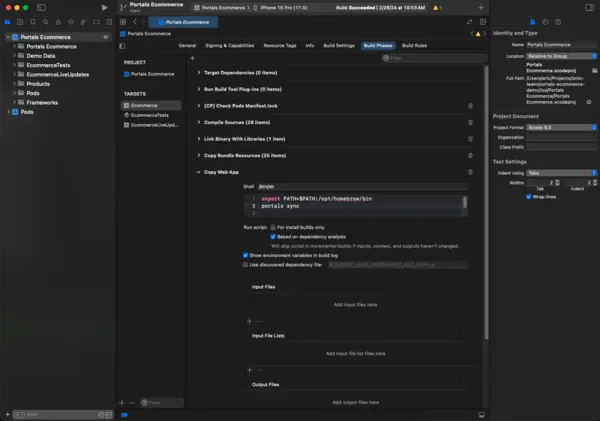Viewport: 600px width, 421px height.
Task: Switch to the Build Settings tab
Action: (339, 45)
